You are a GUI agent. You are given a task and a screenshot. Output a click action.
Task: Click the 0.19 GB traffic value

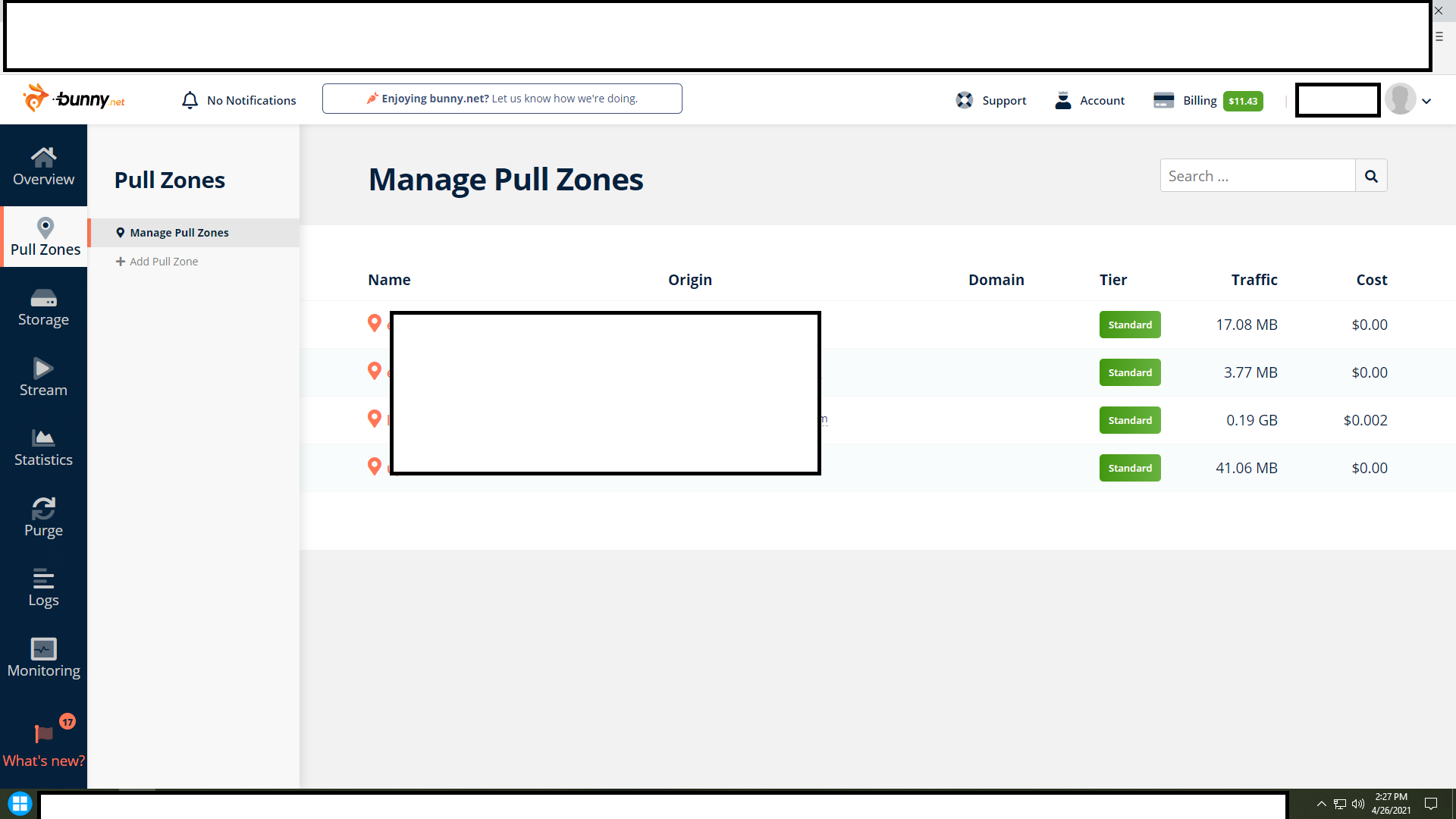click(x=1252, y=420)
